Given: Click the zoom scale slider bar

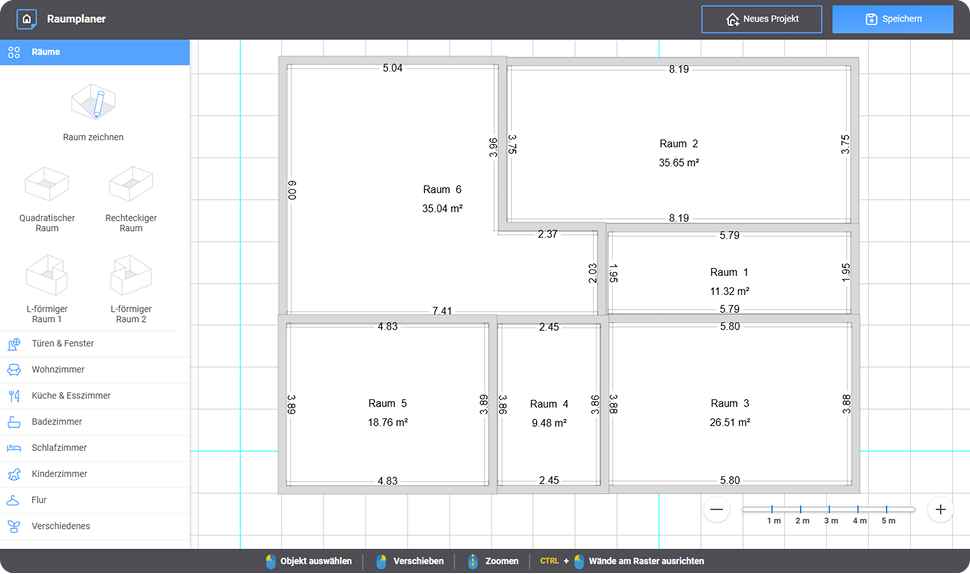Looking at the screenshot, I should pos(828,510).
